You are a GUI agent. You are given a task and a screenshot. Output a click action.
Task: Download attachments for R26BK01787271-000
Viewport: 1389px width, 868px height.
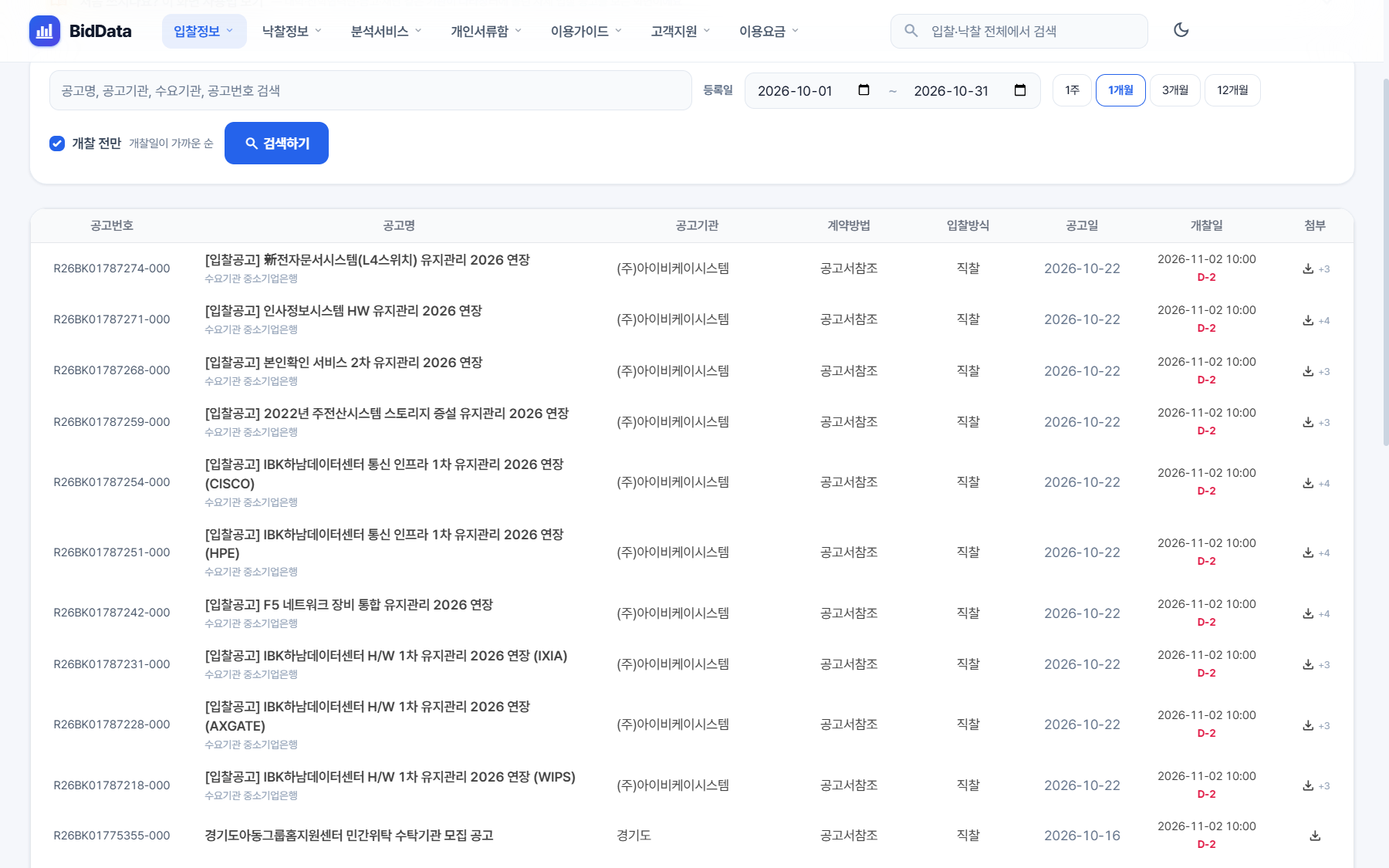click(x=1308, y=320)
